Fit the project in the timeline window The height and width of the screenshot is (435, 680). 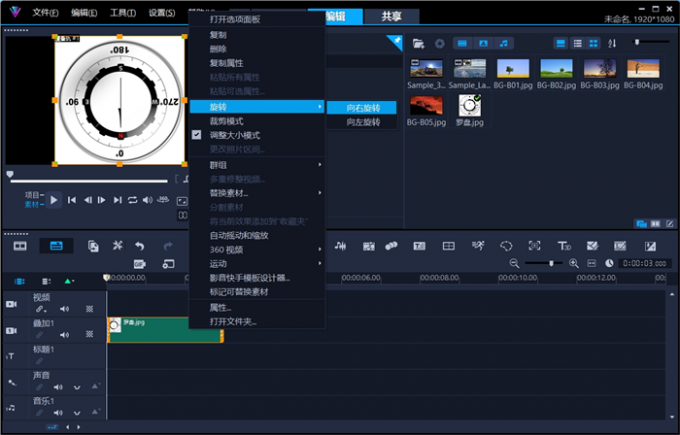[592, 263]
